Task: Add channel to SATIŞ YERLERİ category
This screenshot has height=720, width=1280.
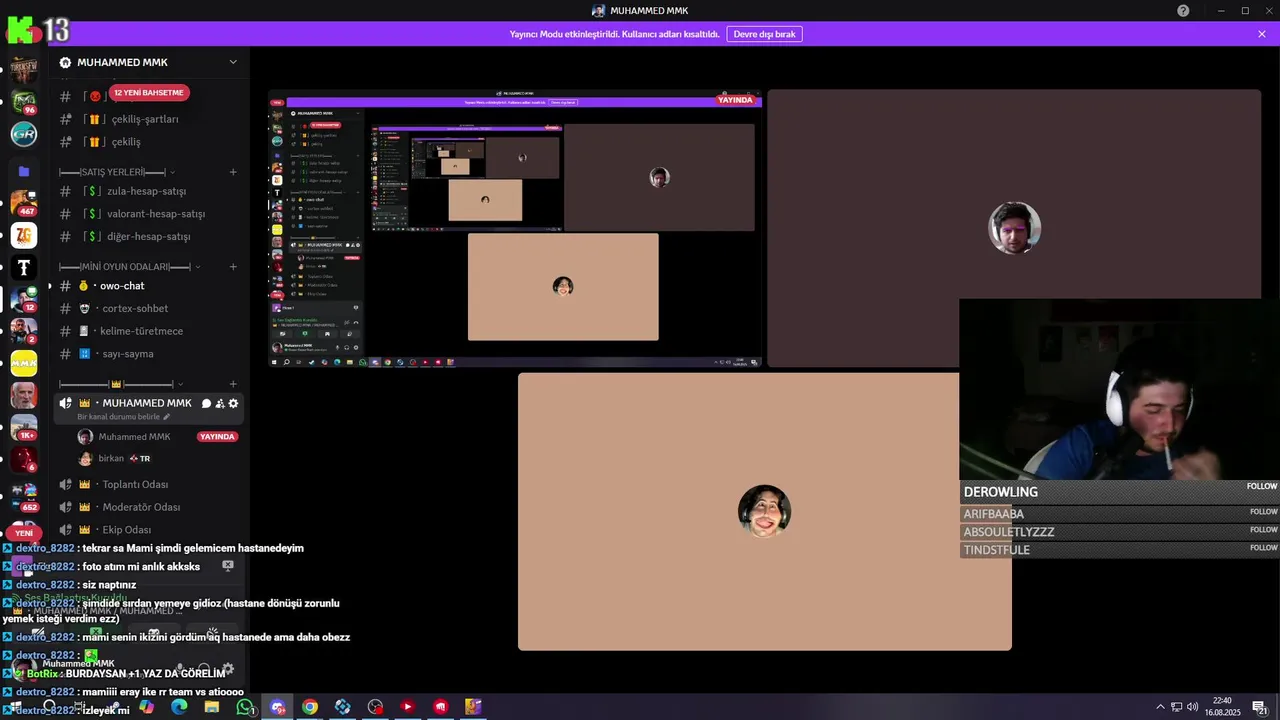Action: (x=233, y=172)
